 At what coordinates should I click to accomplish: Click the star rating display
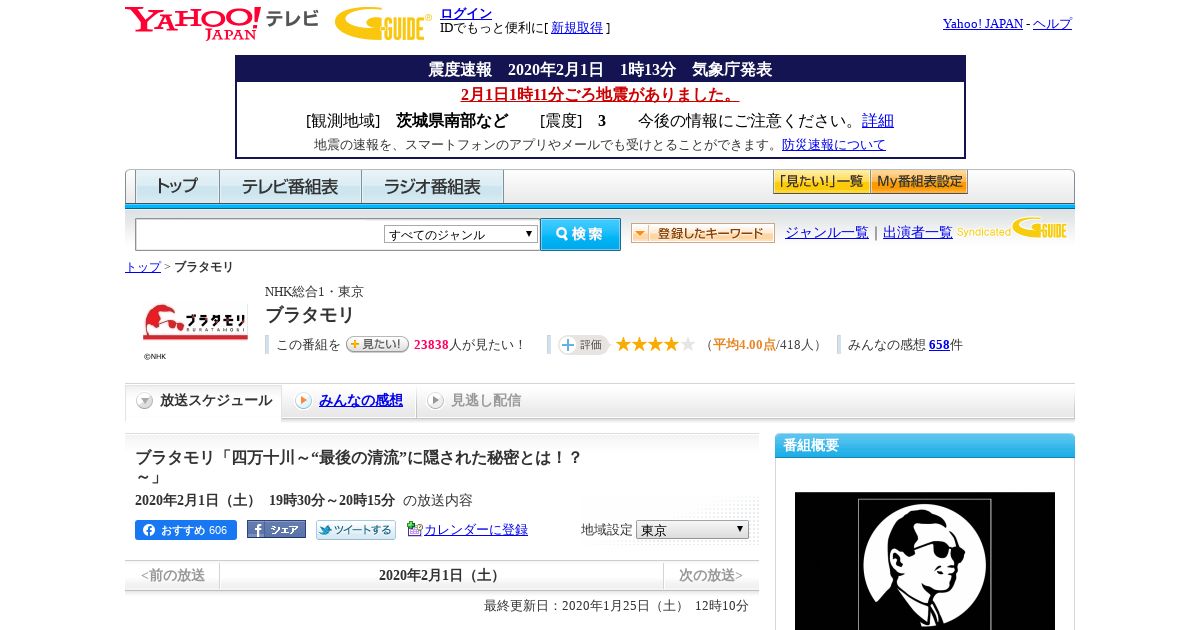[655, 344]
